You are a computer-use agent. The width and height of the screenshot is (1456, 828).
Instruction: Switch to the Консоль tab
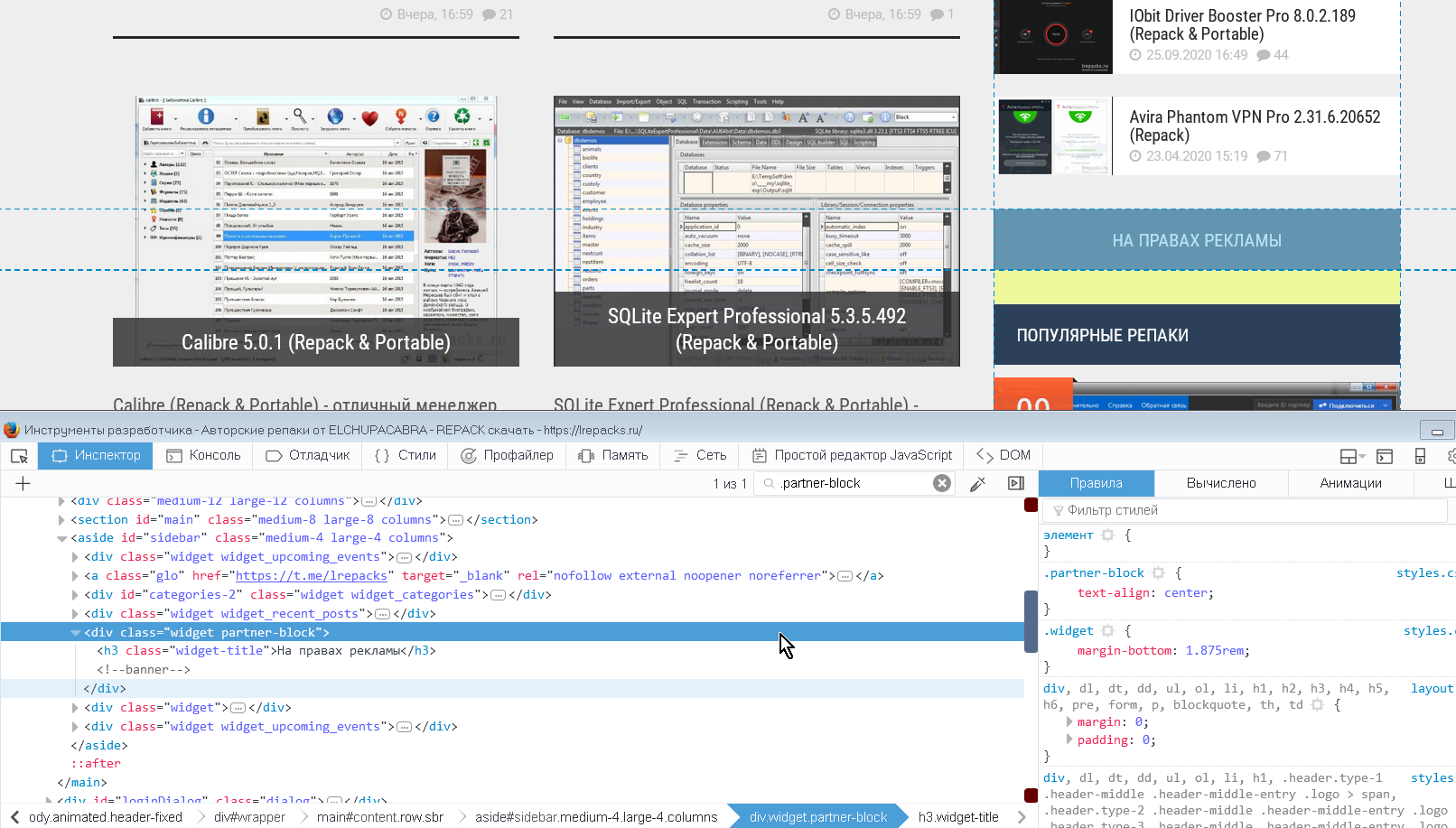coord(203,456)
